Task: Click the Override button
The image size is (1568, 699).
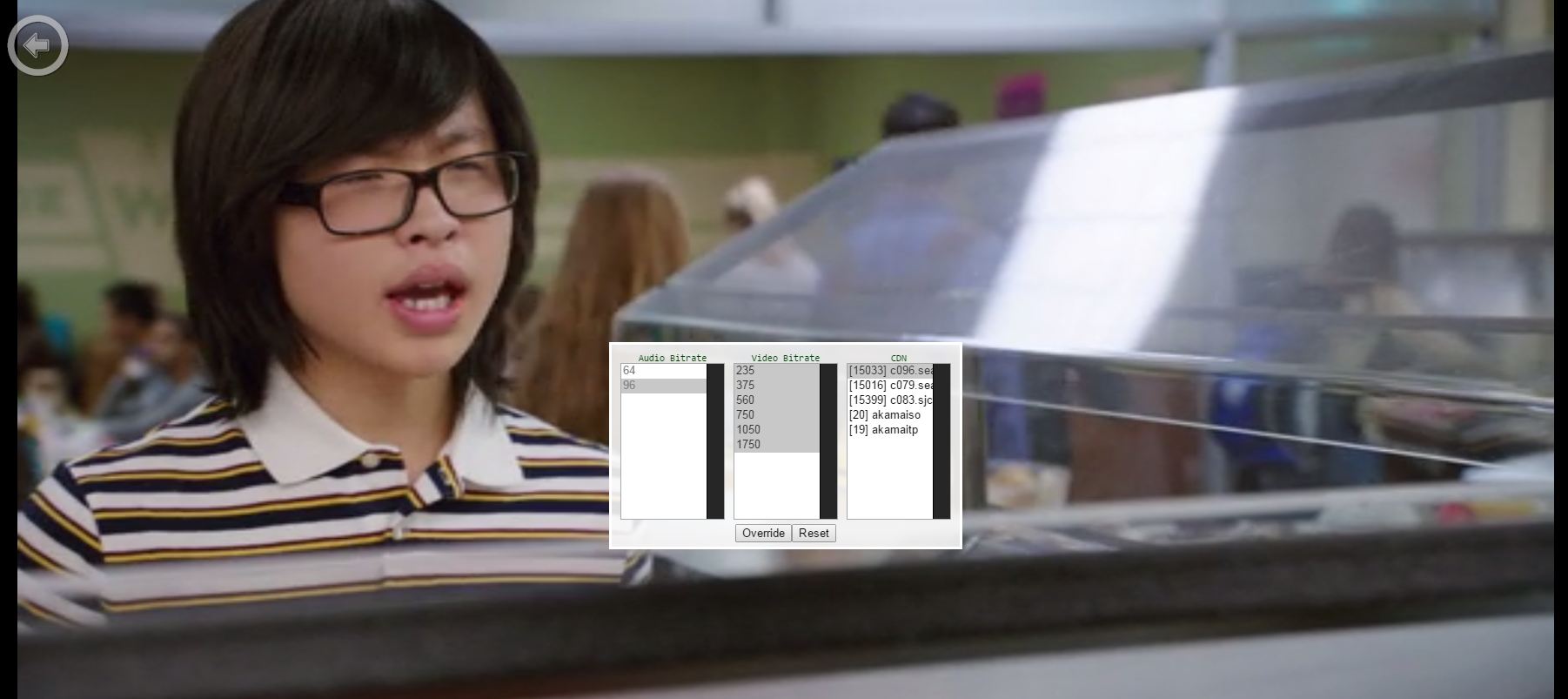Action: click(x=763, y=534)
